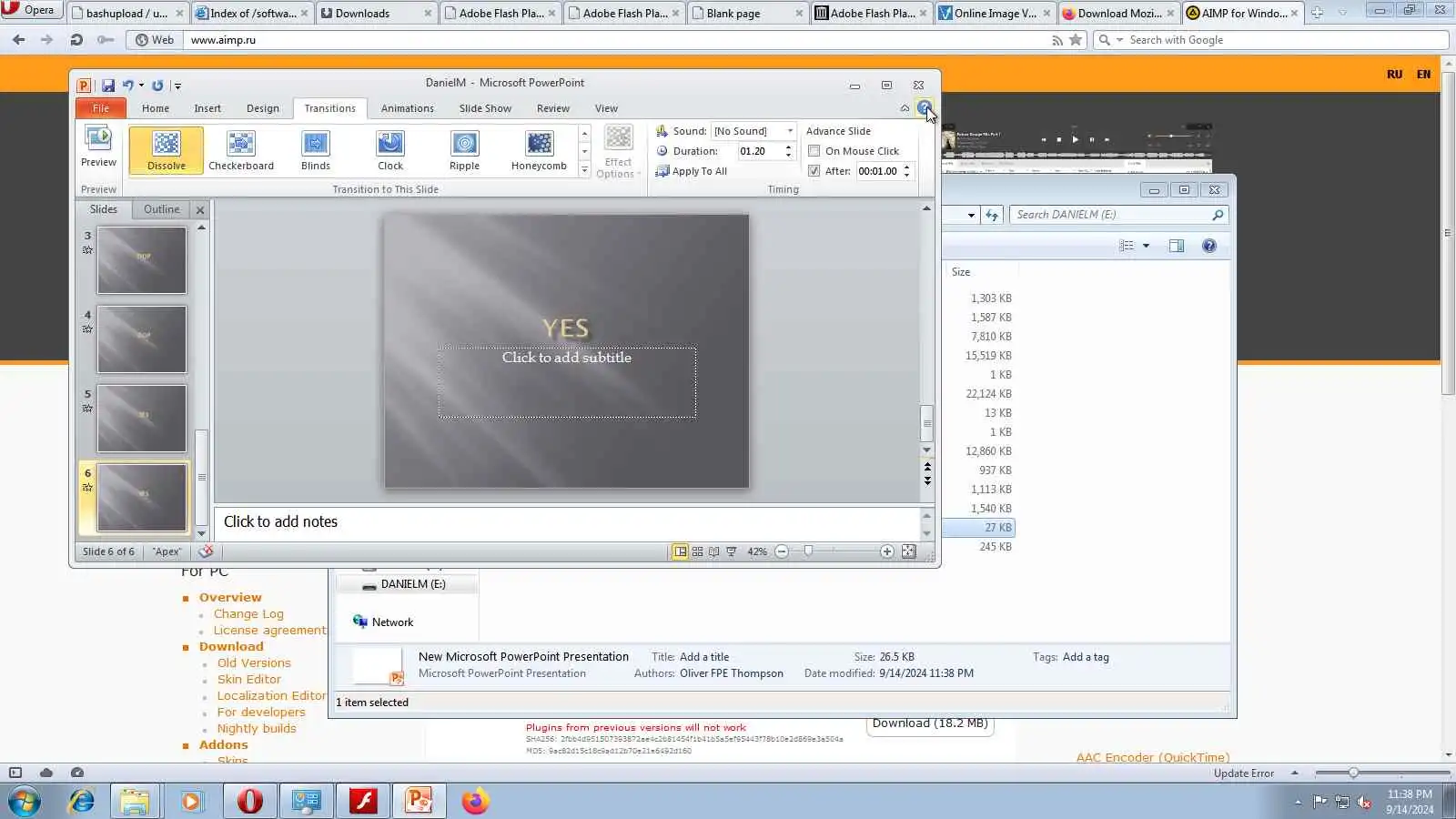Adjust Opera page zoom slider
Viewport: 1456px width, 819px height.
coord(1353,773)
